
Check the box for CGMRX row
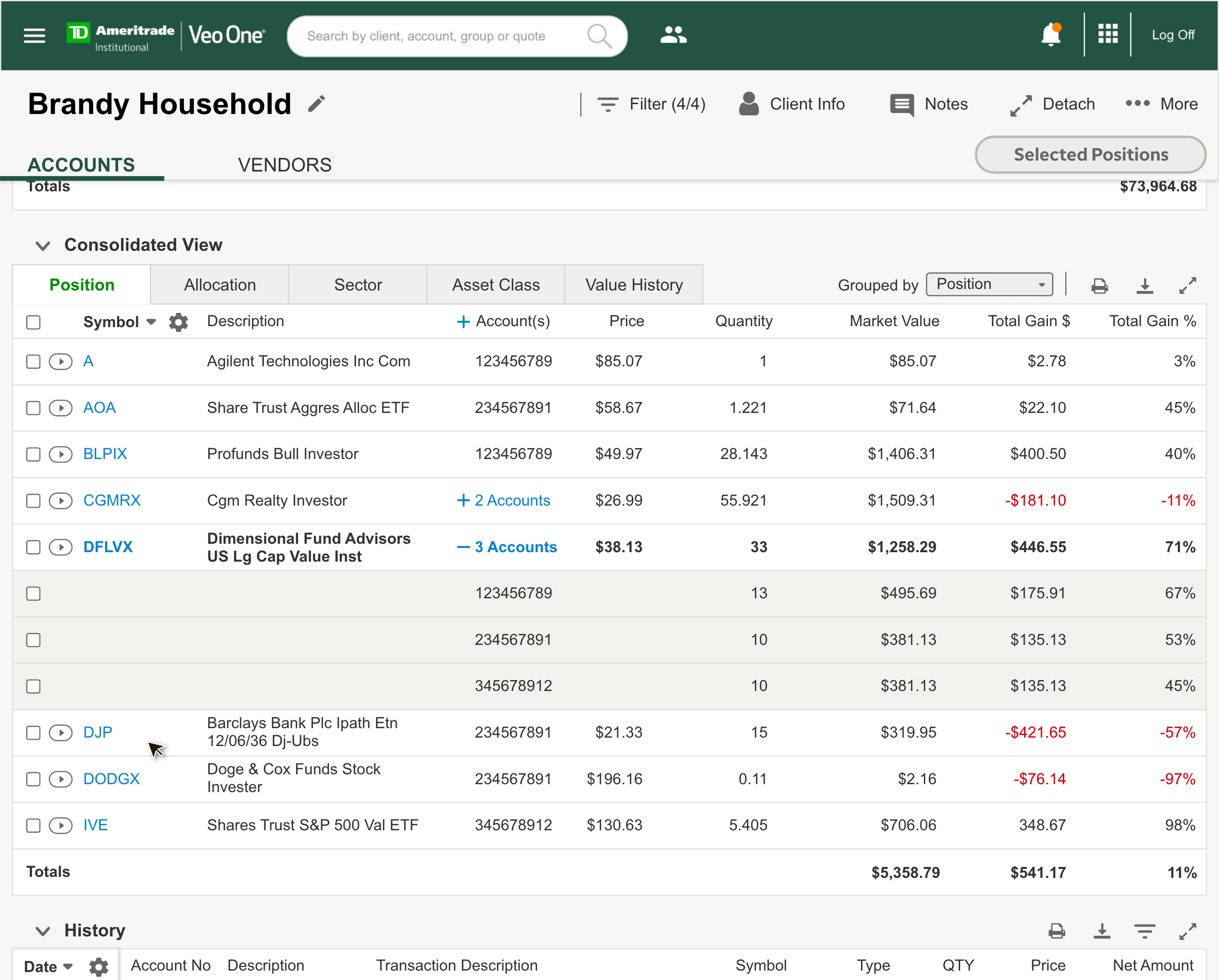pyautogui.click(x=33, y=501)
